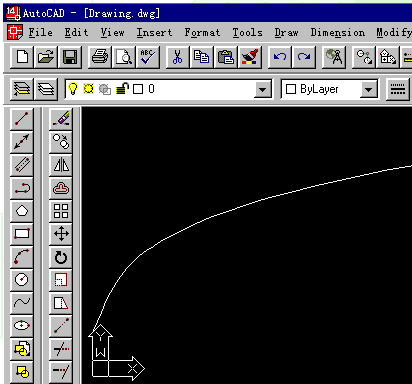Image resolution: width=412 pixels, height=384 pixels.
Task: Open the Linetype button right of ByLayer
Action: pos(398,89)
